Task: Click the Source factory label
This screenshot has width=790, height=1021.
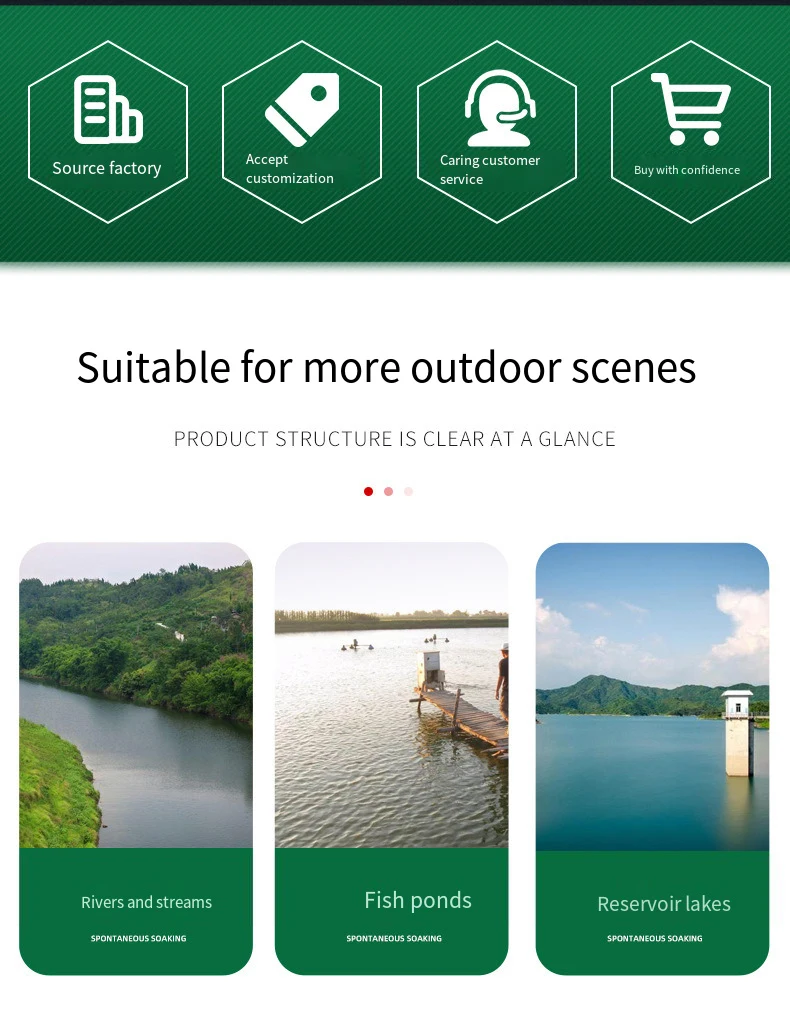Action: click(x=107, y=168)
